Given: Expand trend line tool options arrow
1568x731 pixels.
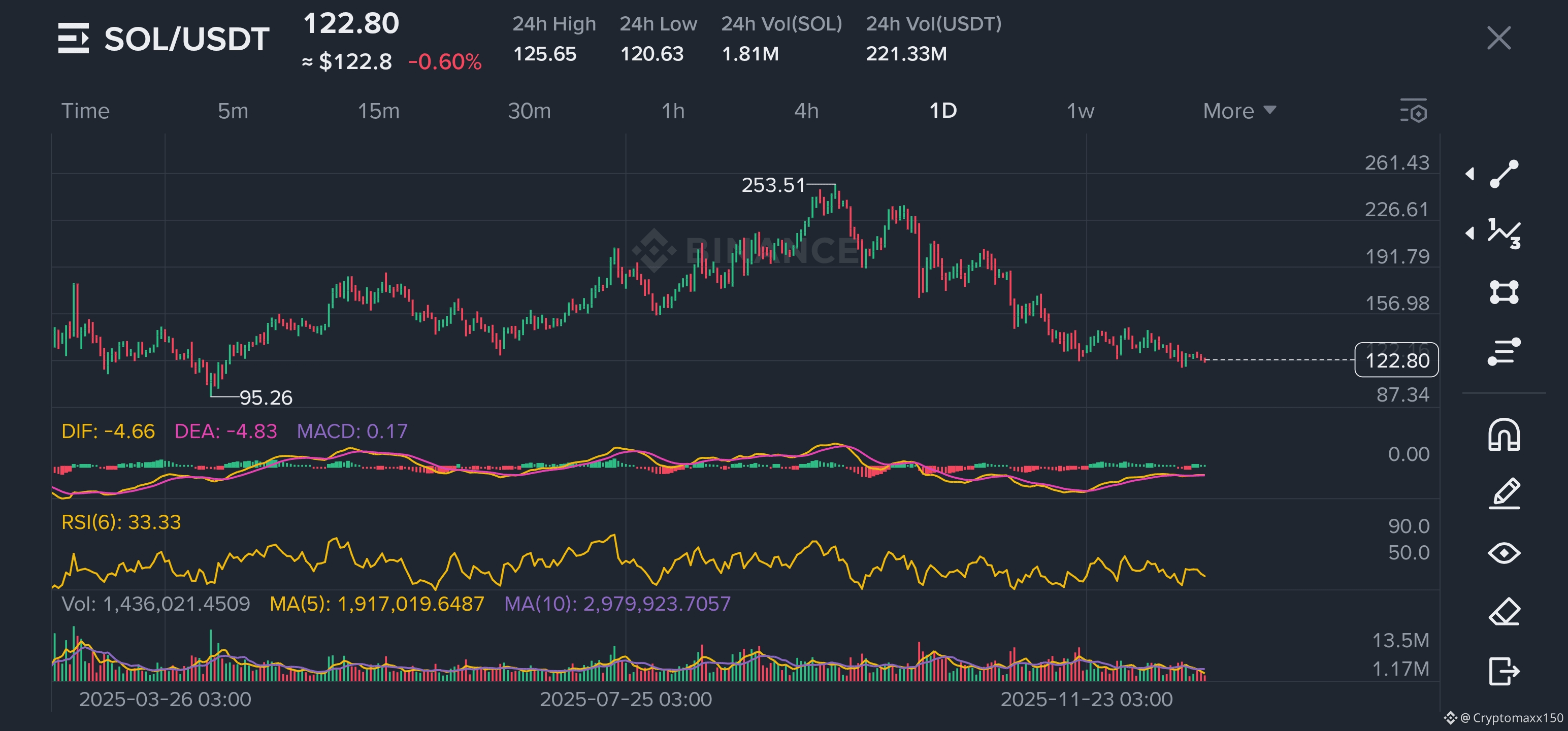Looking at the screenshot, I should [x=1470, y=174].
